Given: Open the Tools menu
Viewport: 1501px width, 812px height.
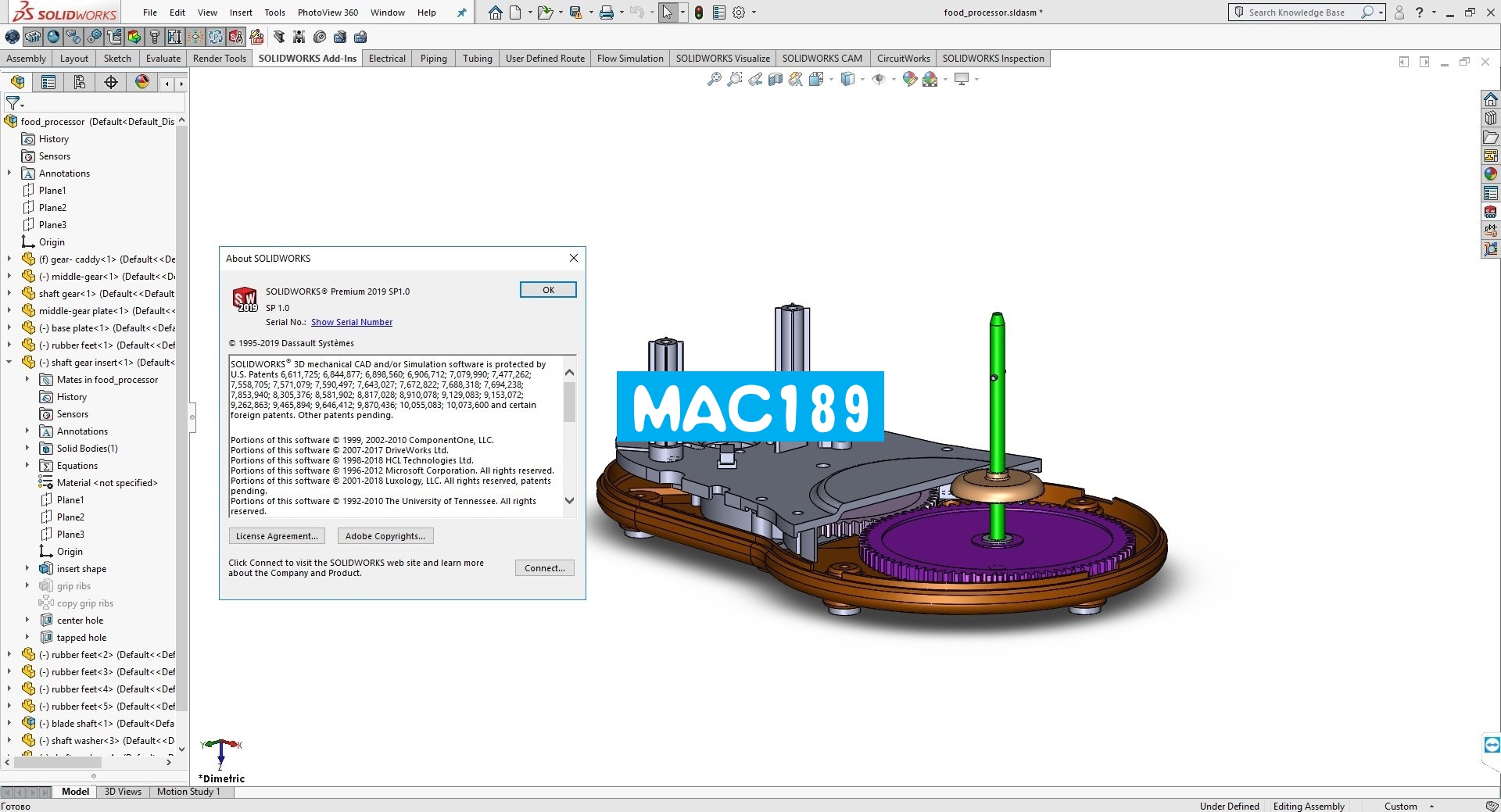Looking at the screenshot, I should 274,13.
